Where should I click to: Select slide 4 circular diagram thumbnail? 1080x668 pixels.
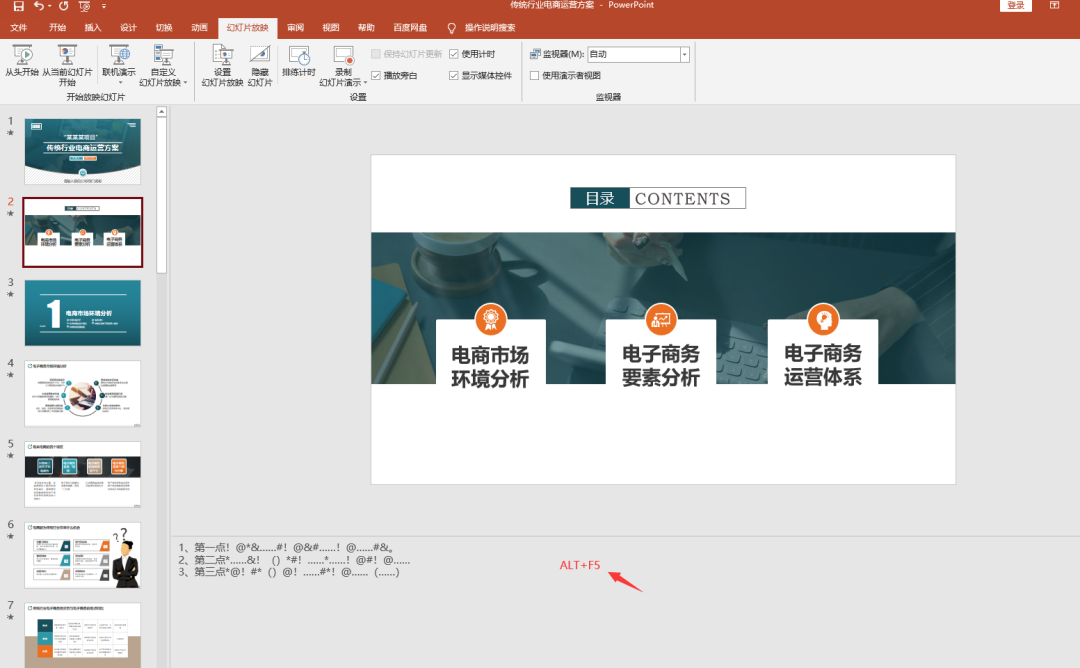pyautogui.click(x=83, y=393)
